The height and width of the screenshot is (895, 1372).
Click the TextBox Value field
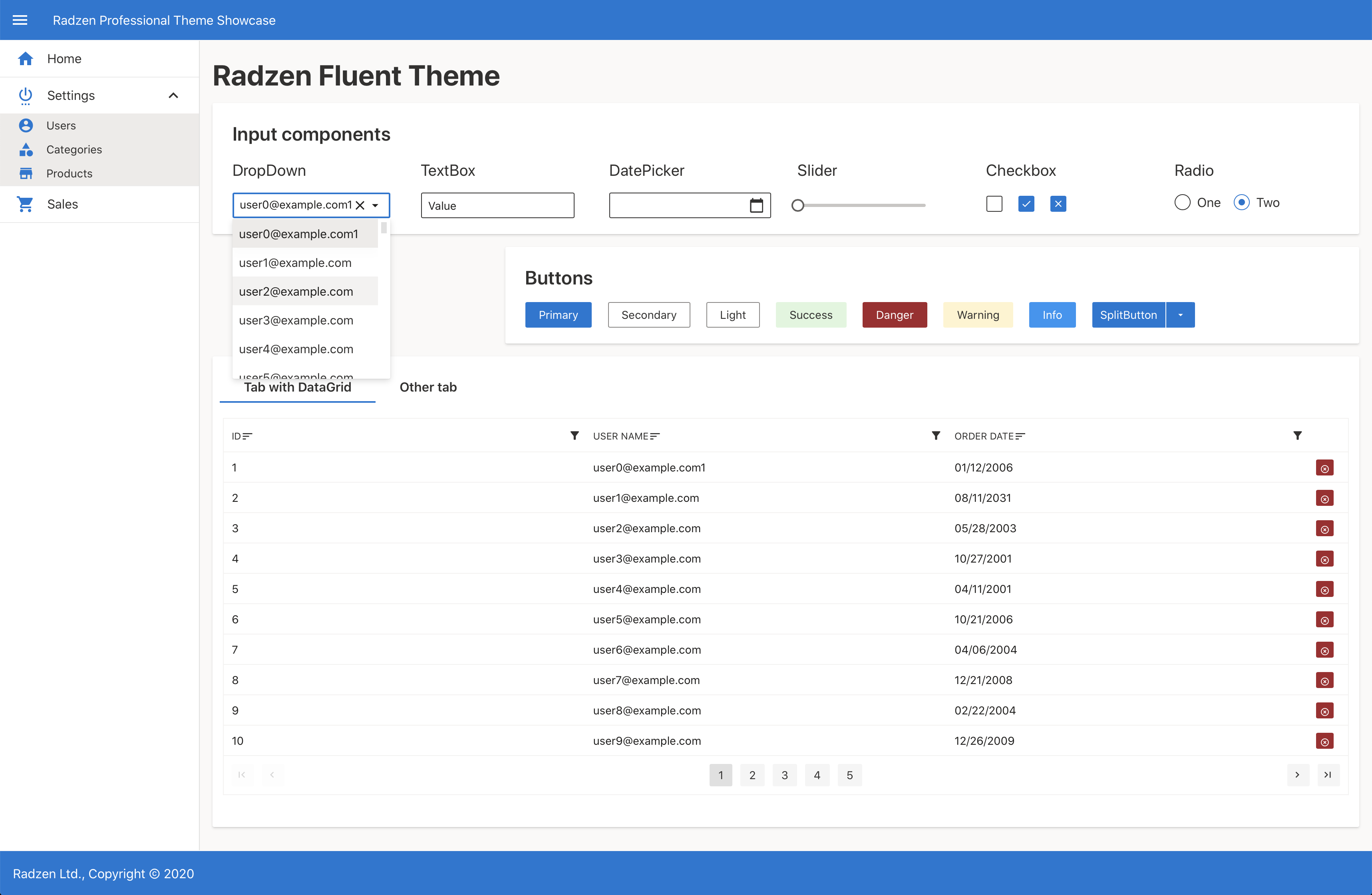point(497,205)
